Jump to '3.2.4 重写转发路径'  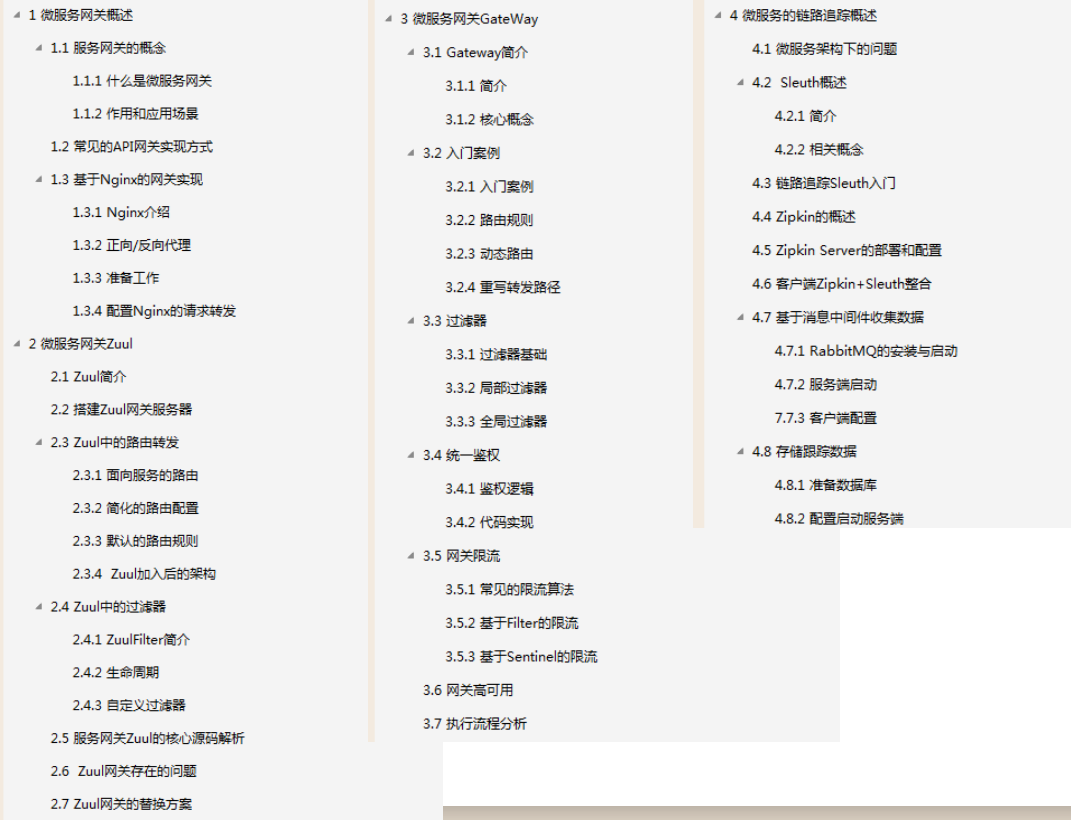click(x=503, y=287)
